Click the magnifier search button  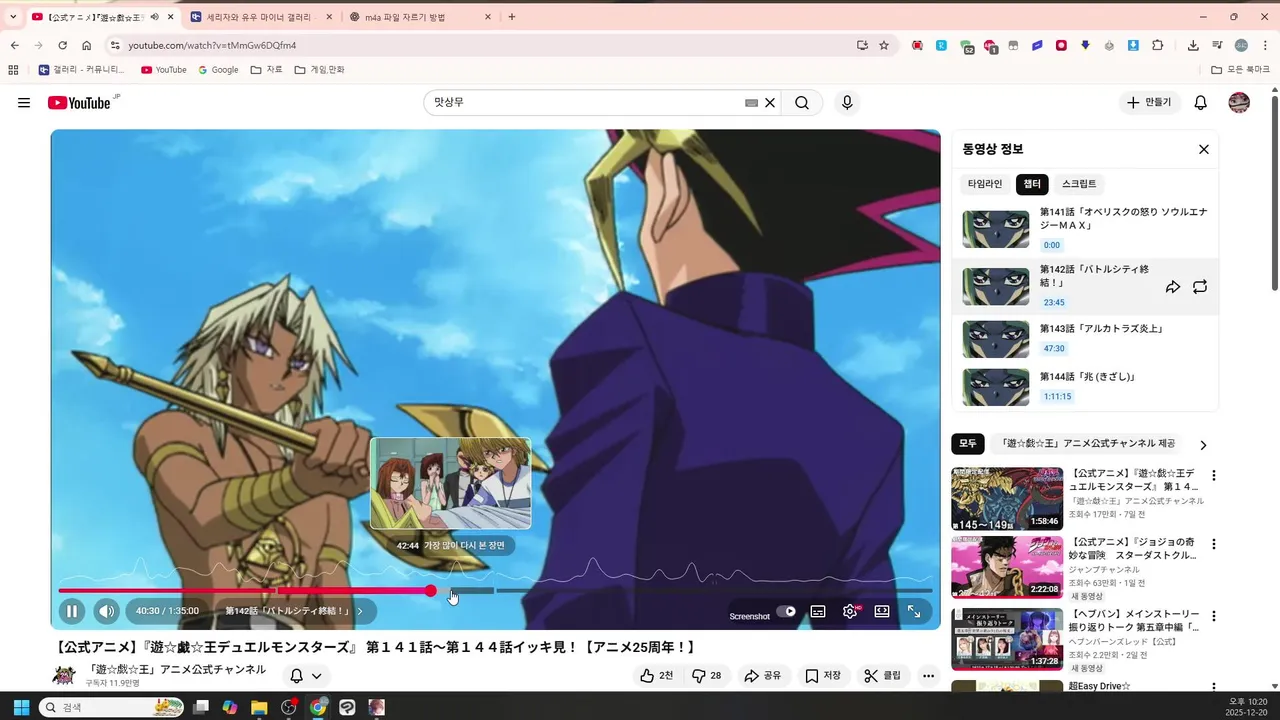pyautogui.click(x=802, y=103)
